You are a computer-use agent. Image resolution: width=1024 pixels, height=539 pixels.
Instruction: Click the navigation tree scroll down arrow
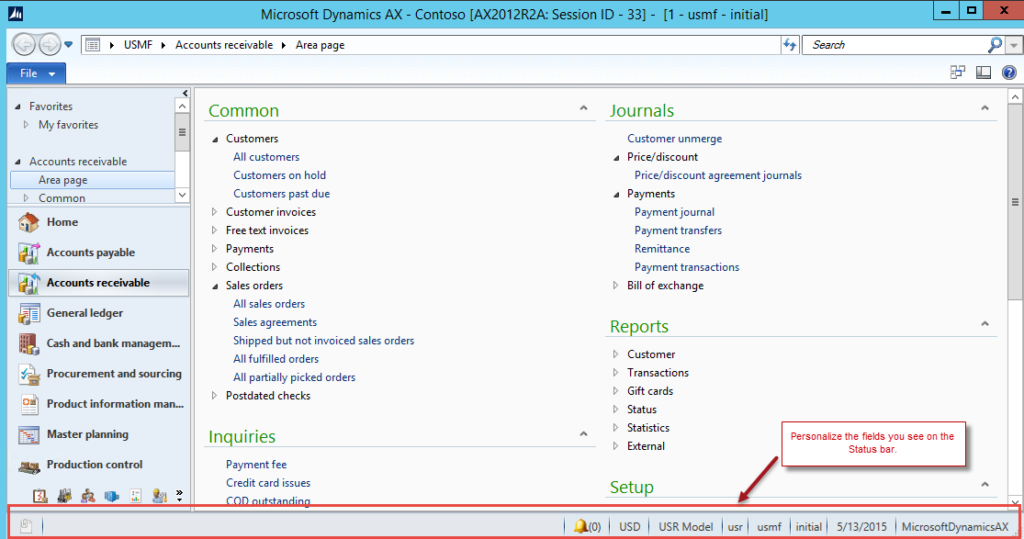point(182,195)
